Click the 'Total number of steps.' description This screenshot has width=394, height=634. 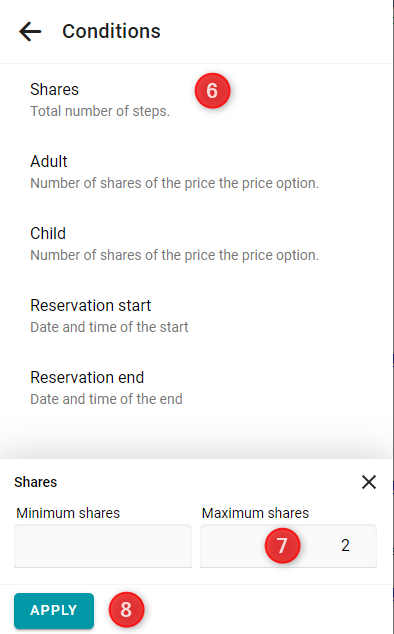100,111
